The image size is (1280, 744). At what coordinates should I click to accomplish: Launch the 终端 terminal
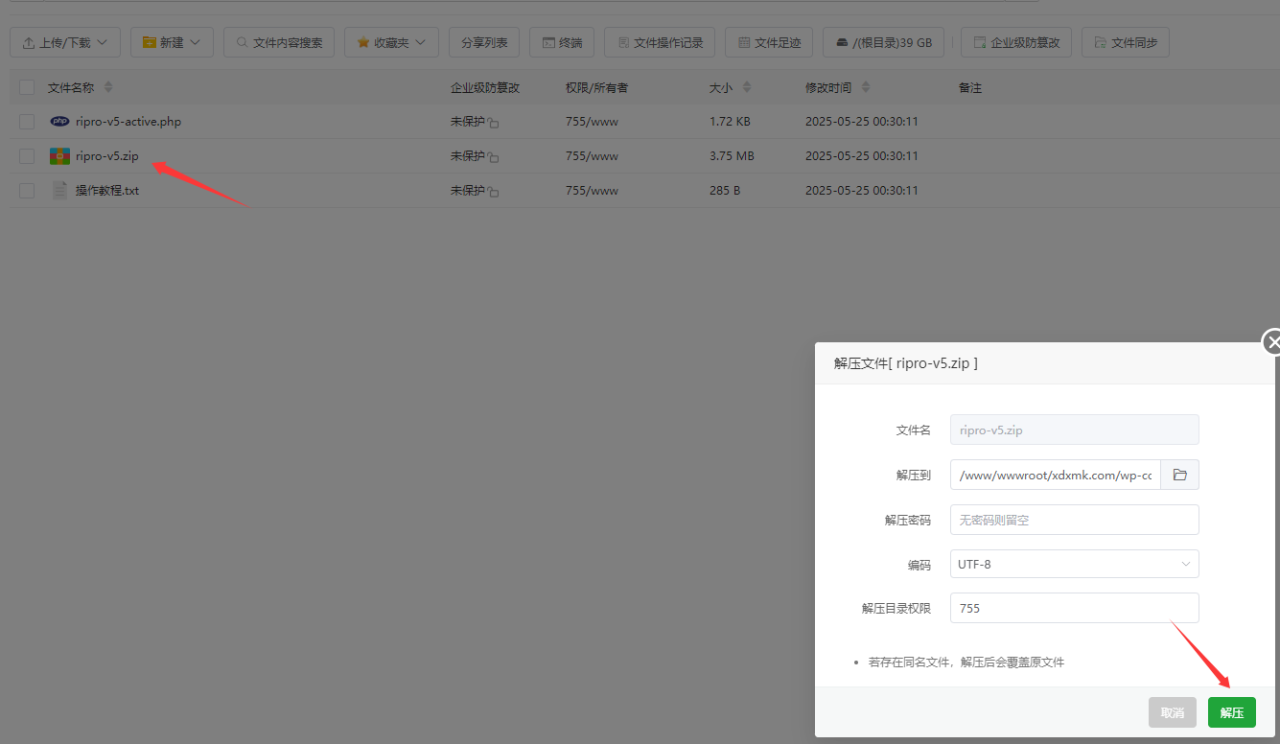pos(562,42)
